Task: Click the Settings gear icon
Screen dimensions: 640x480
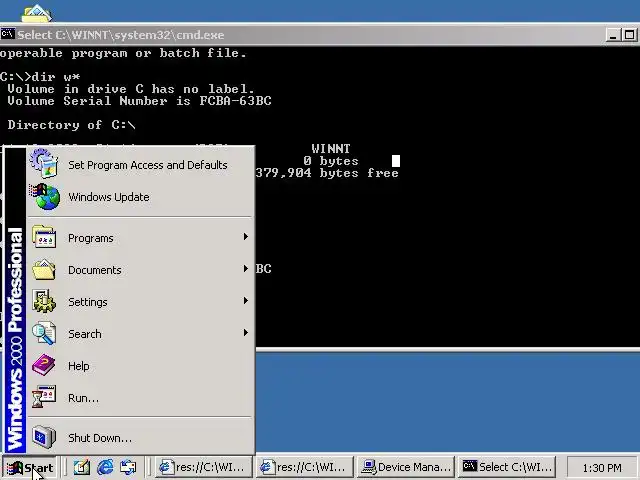Action: coord(44,301)
